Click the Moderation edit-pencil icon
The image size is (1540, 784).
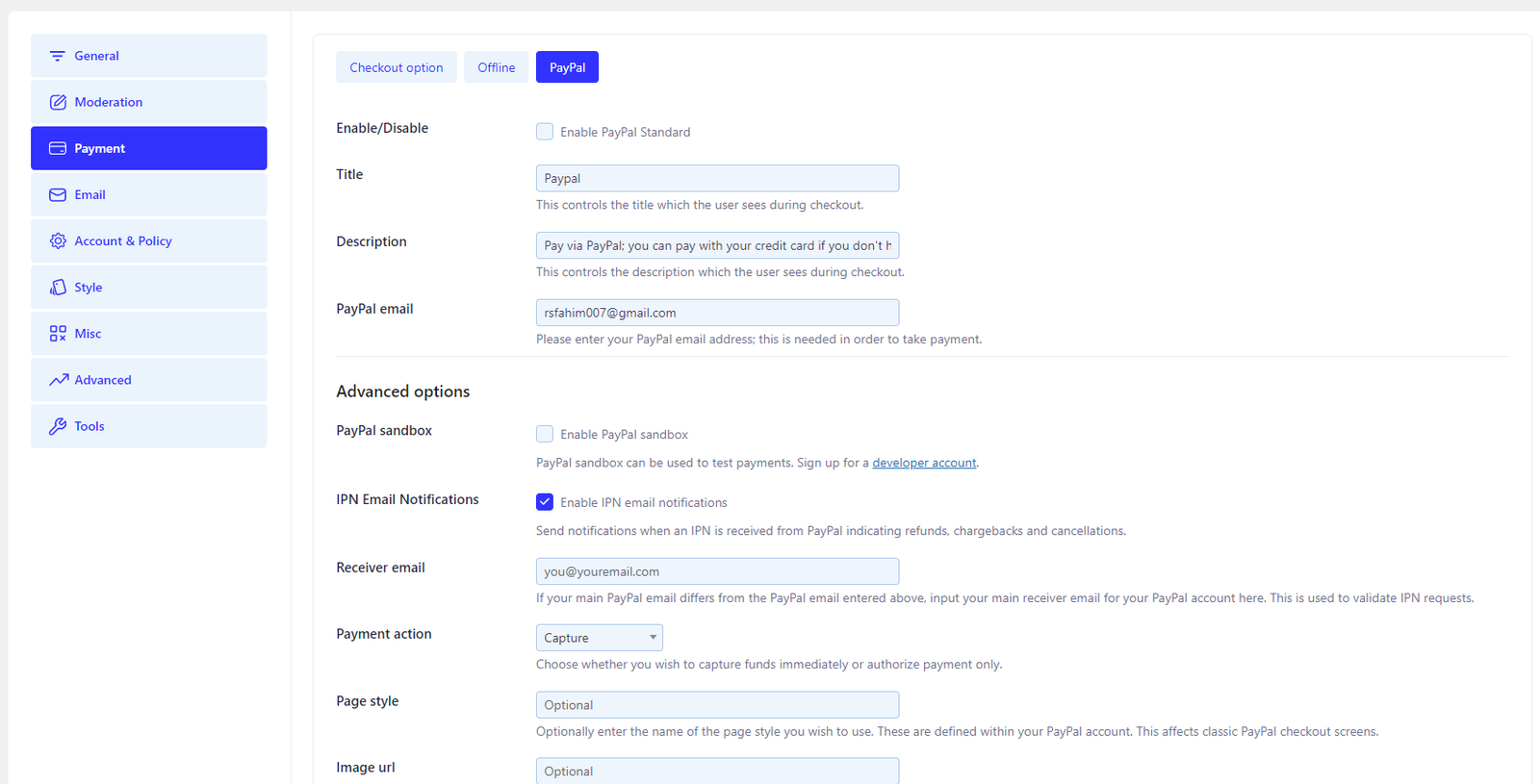tap(58, 102)
